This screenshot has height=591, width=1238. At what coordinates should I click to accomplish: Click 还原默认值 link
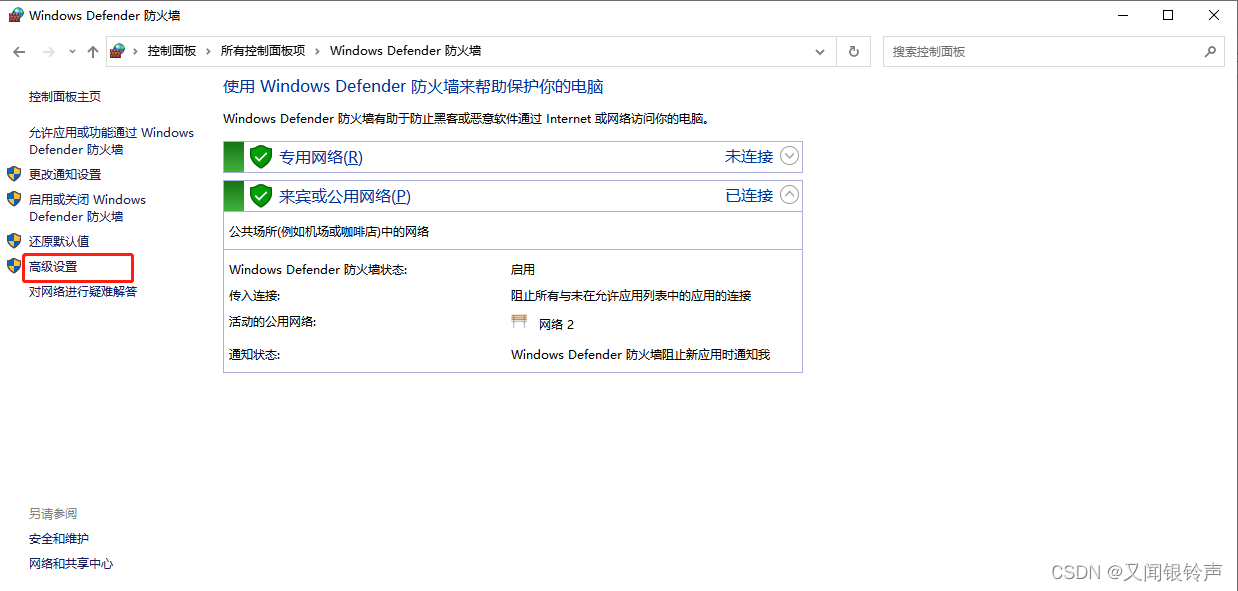click(59, 241)
